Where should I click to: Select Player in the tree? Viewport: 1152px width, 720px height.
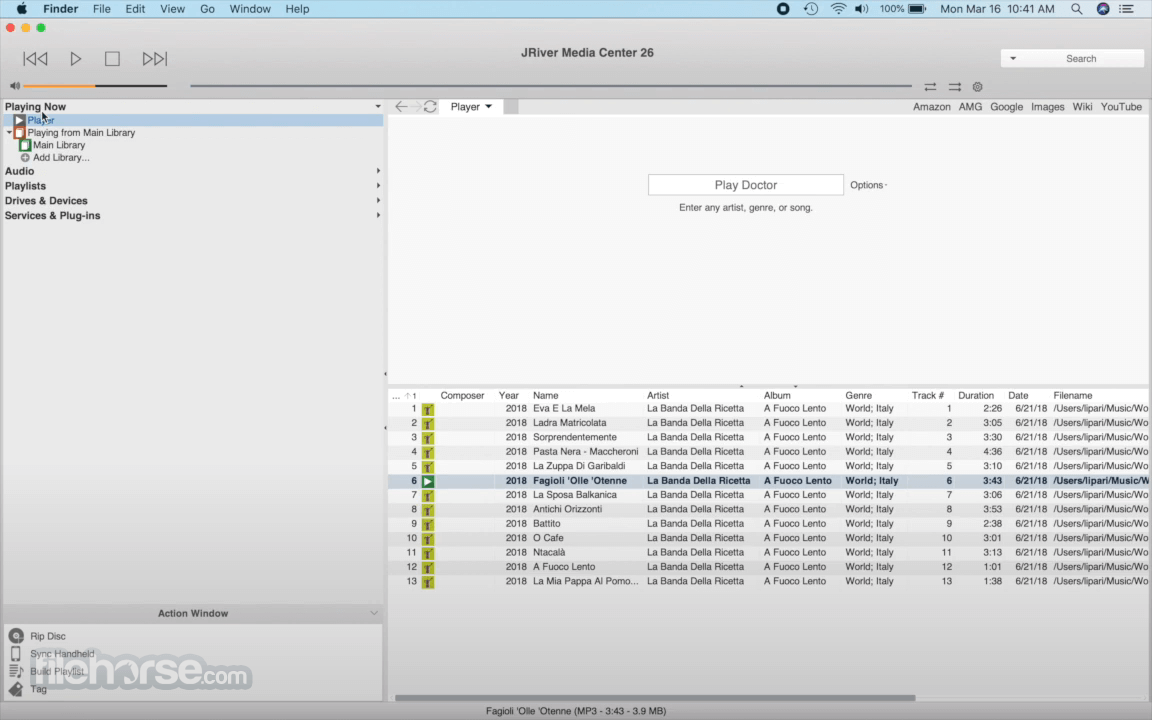point(40,120)
